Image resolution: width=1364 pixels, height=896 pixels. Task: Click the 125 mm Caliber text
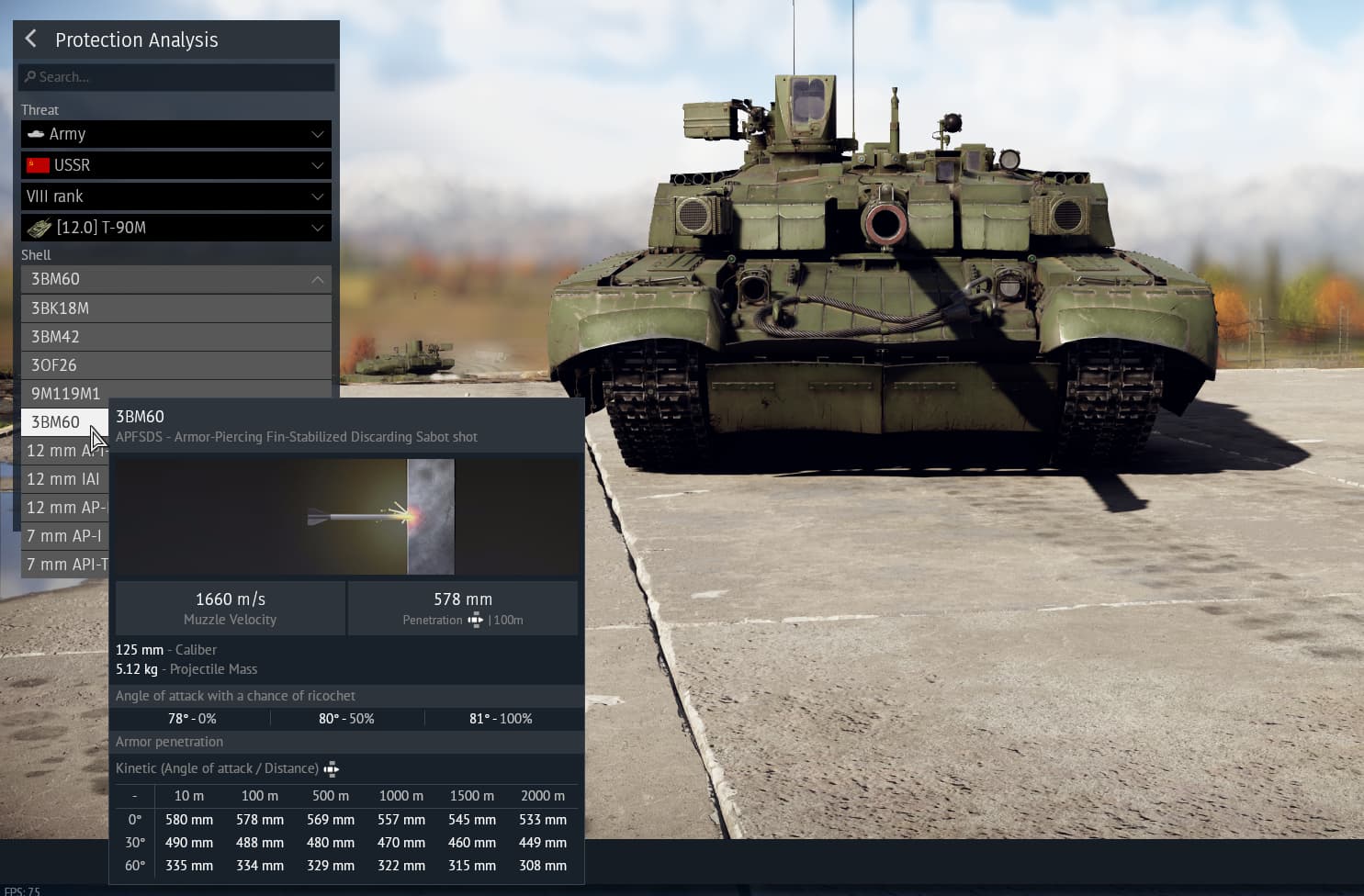point(166,650)
